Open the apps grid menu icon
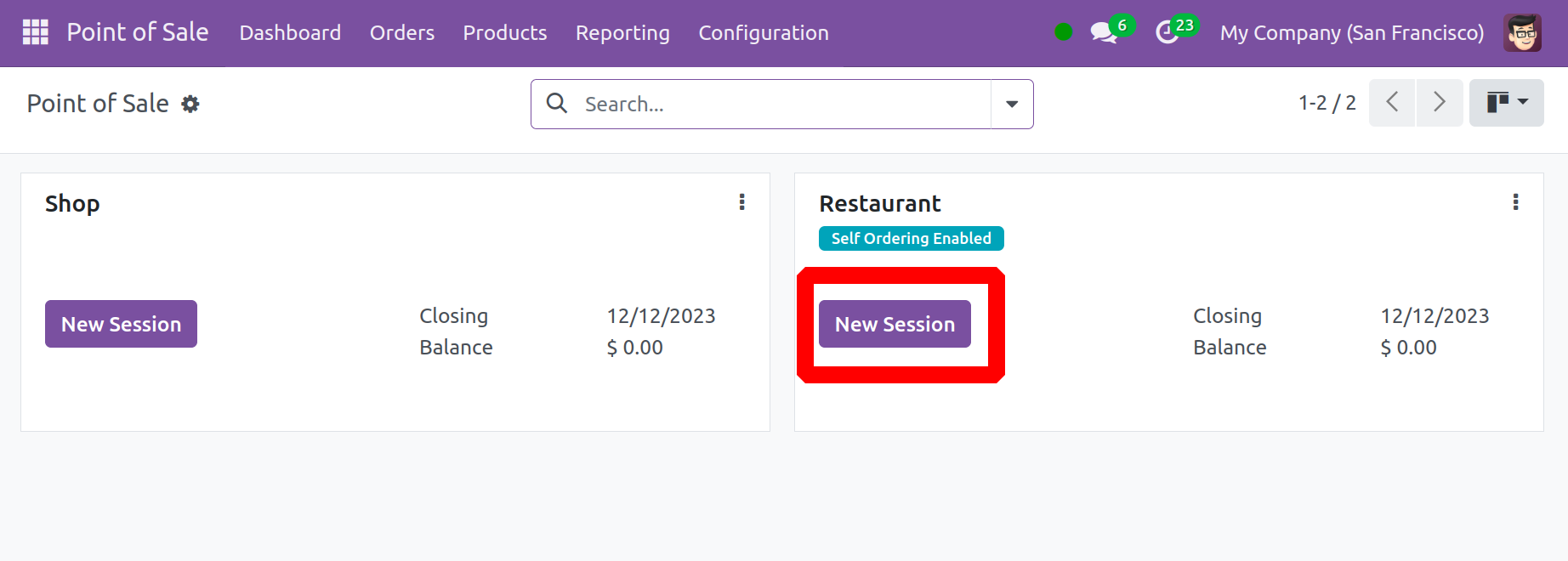1568x561 pixels. pyautogui.click(x=35, y=32)
